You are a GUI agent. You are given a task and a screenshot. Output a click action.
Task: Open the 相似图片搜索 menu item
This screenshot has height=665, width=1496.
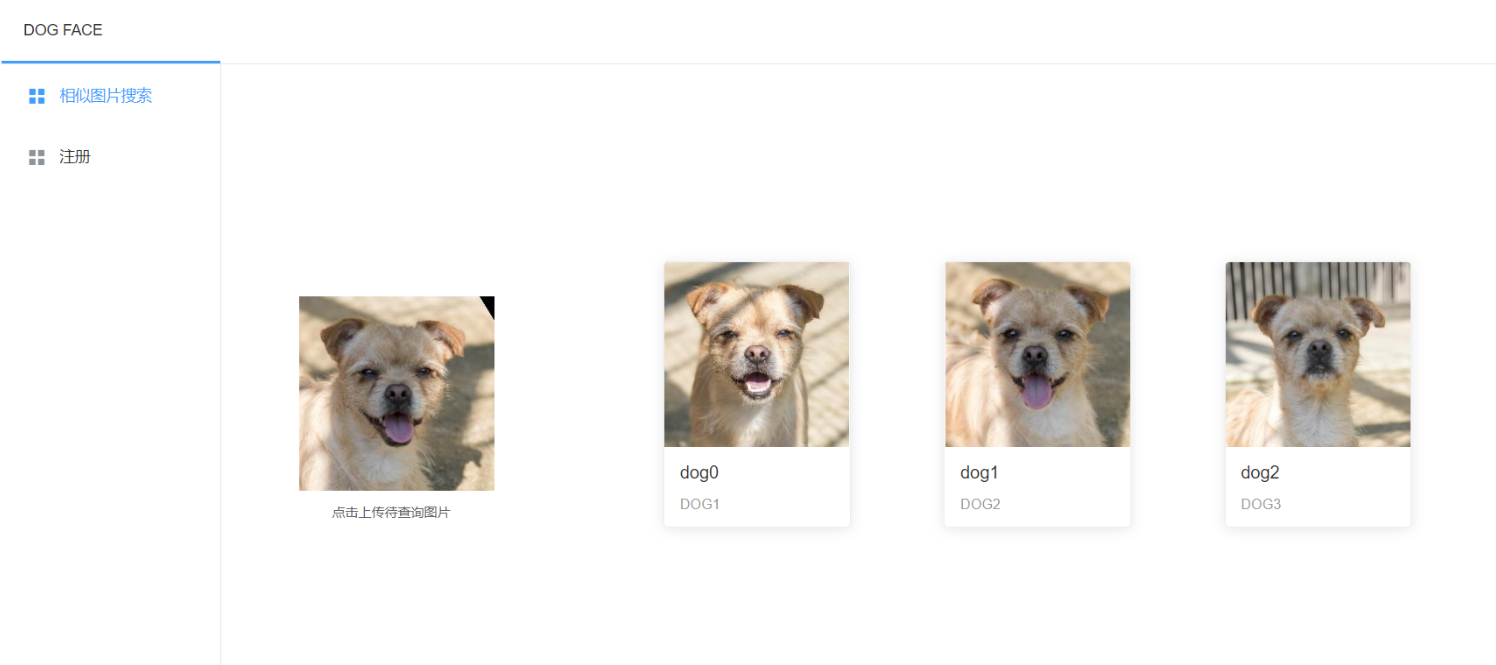(x=110, y=96)
